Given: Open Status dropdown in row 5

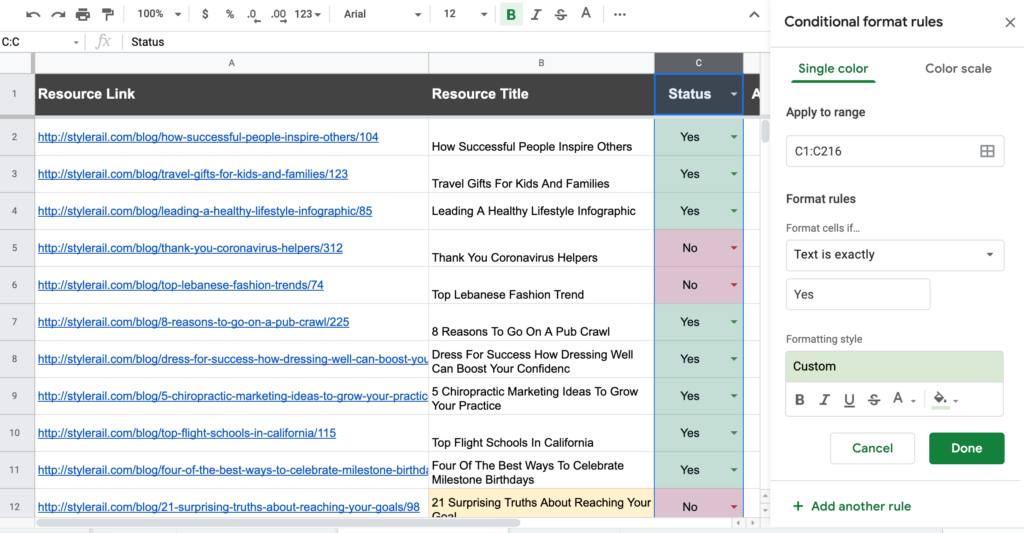Looking at the screenshot, I should click(733, 248).
